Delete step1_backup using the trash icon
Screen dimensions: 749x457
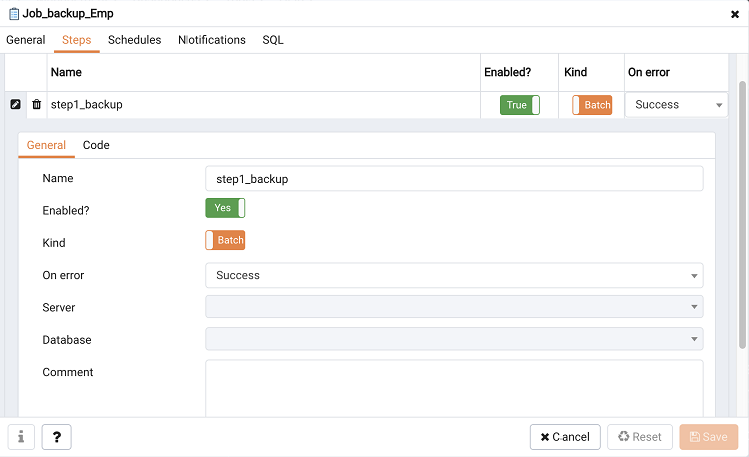point(37,104)
